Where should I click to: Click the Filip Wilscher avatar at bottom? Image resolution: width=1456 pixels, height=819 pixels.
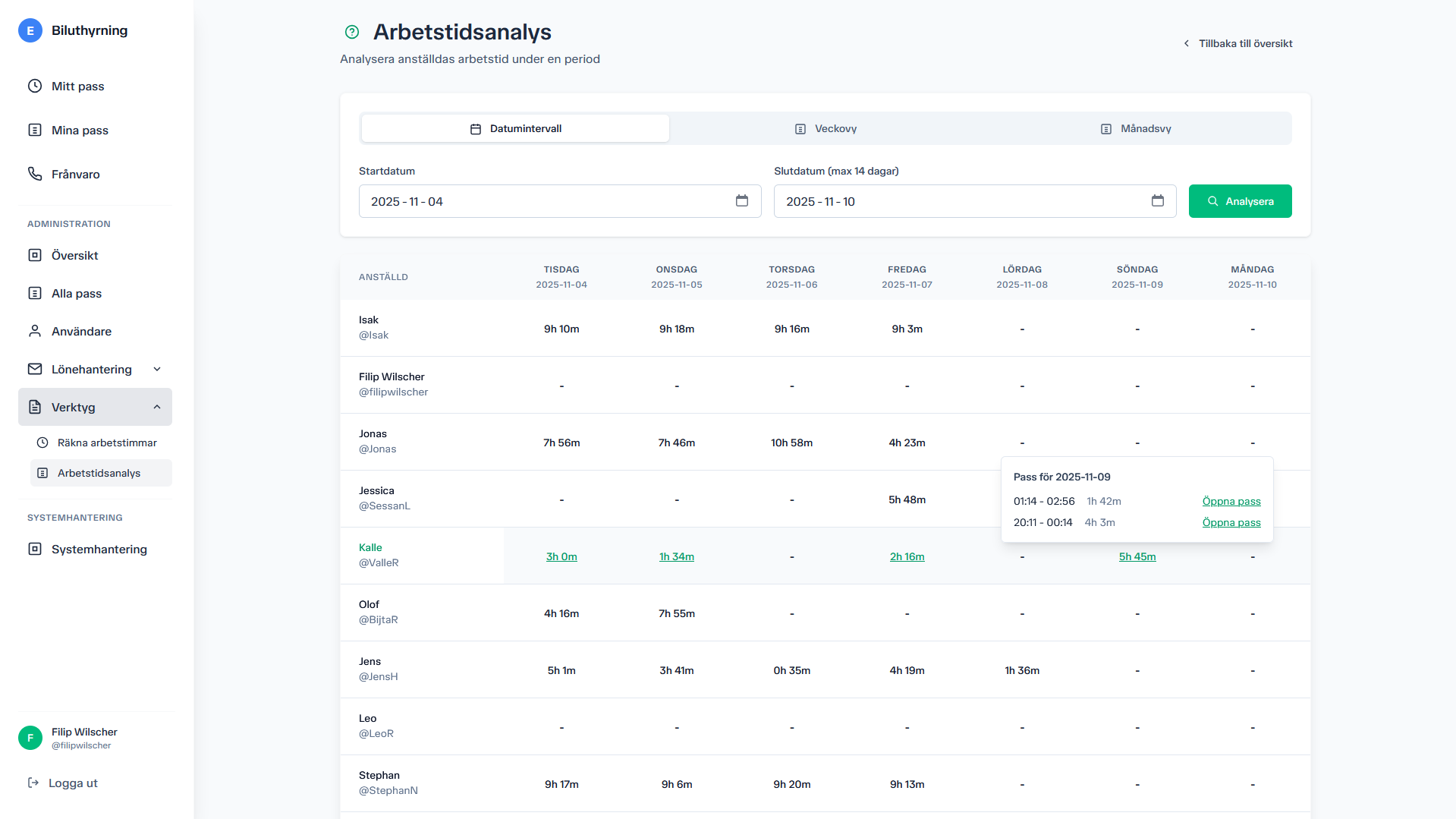click(x=30, y=738)
